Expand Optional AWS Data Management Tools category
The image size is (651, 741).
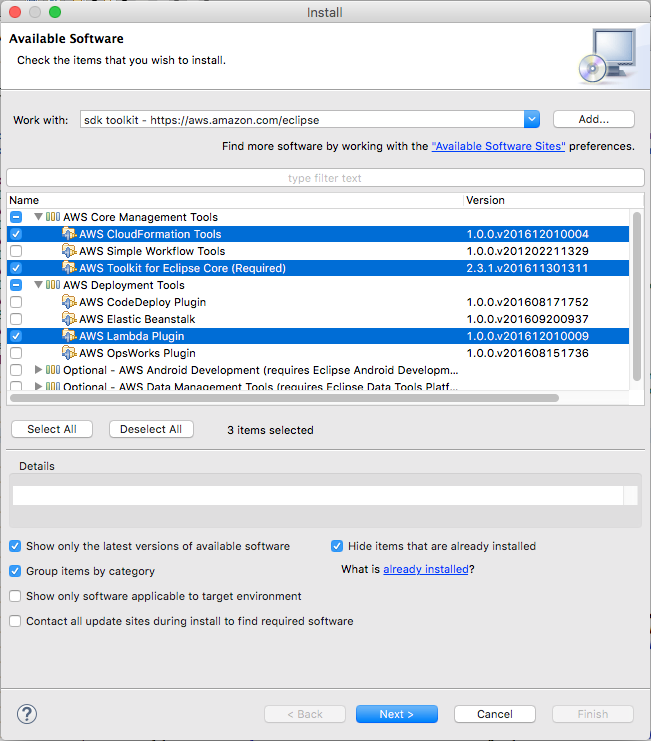point(39,386)
